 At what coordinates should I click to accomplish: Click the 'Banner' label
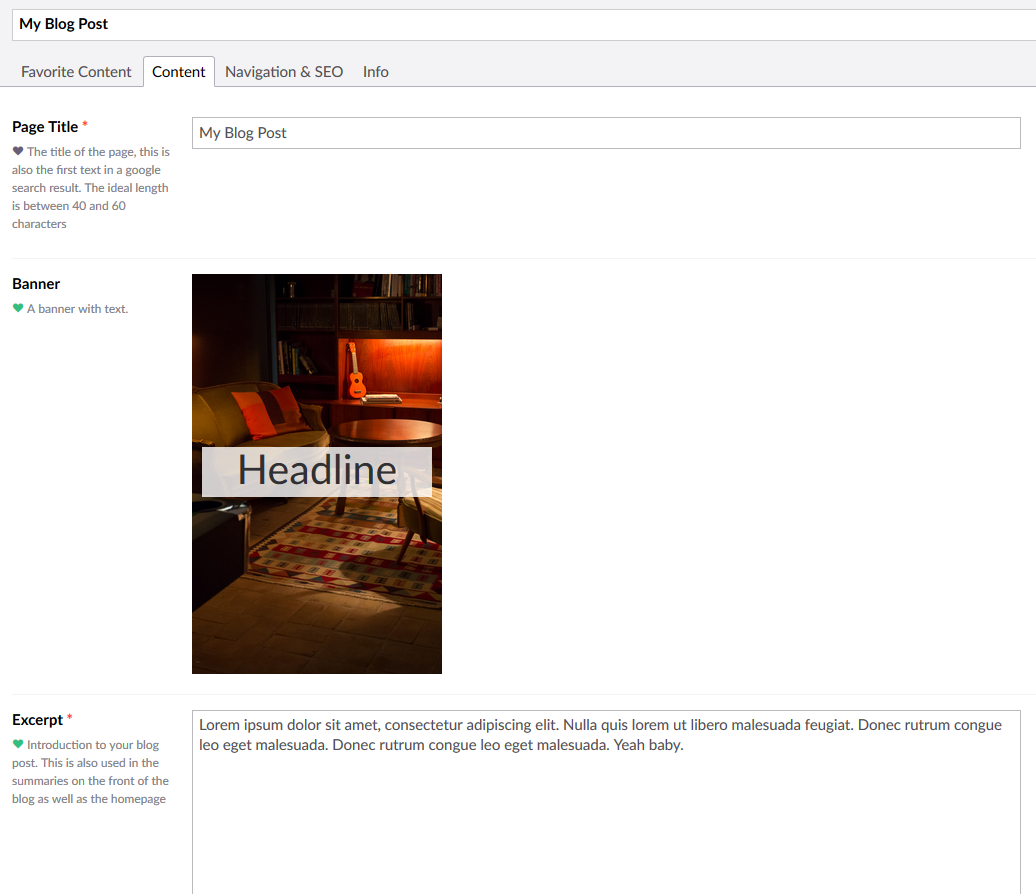(36, 284)
